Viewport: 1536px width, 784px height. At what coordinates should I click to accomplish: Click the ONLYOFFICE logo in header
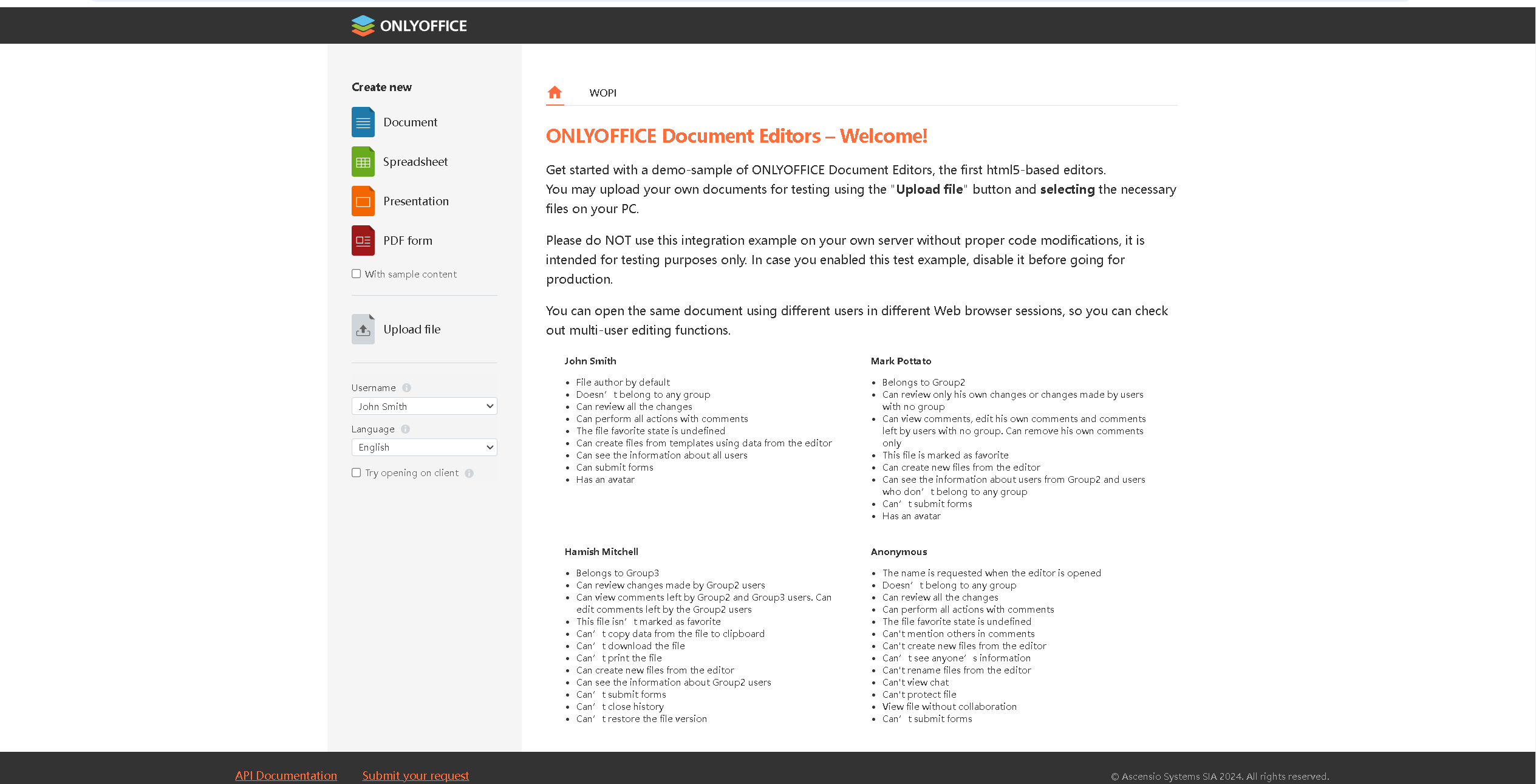point(409,26)
